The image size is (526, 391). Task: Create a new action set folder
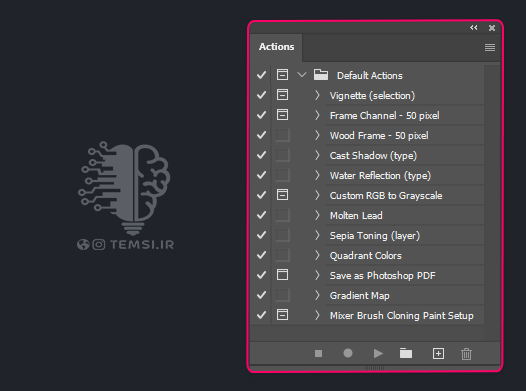click(406, 353)
